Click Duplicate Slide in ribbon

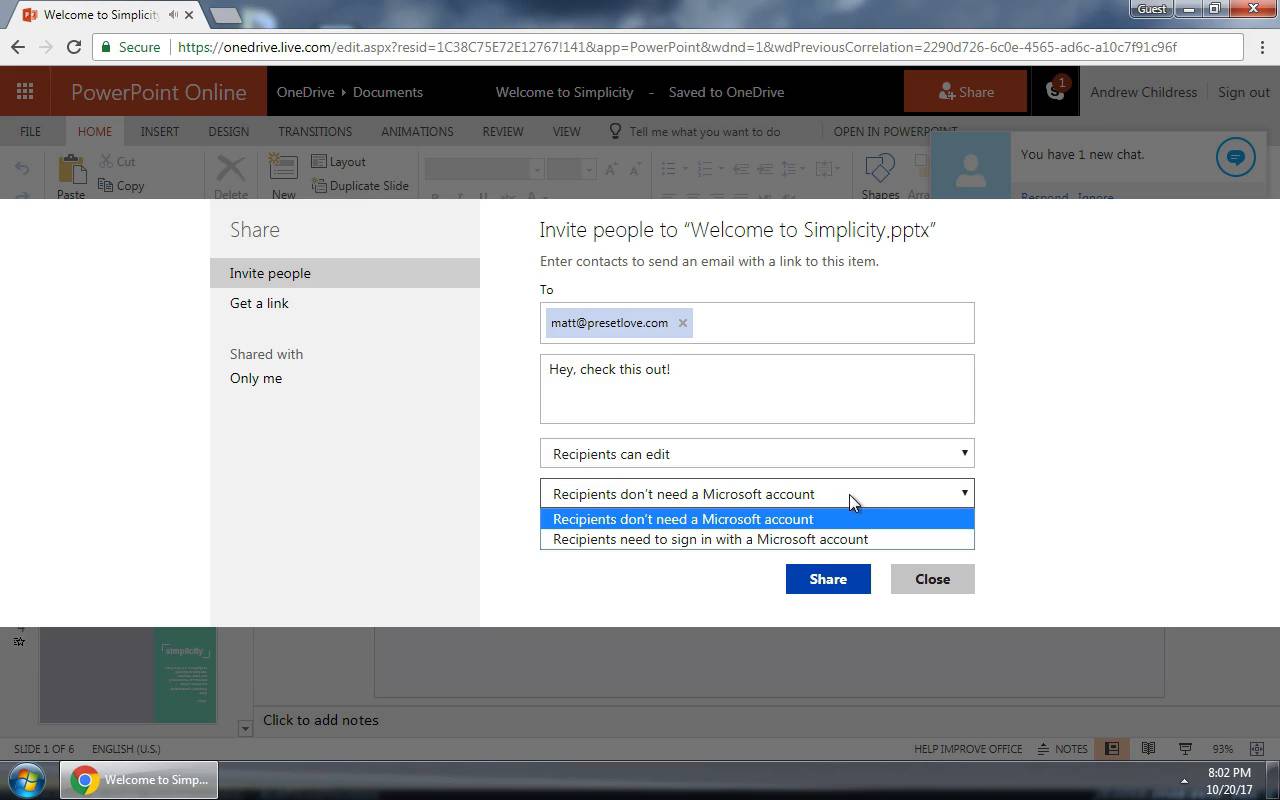[360, 185]
